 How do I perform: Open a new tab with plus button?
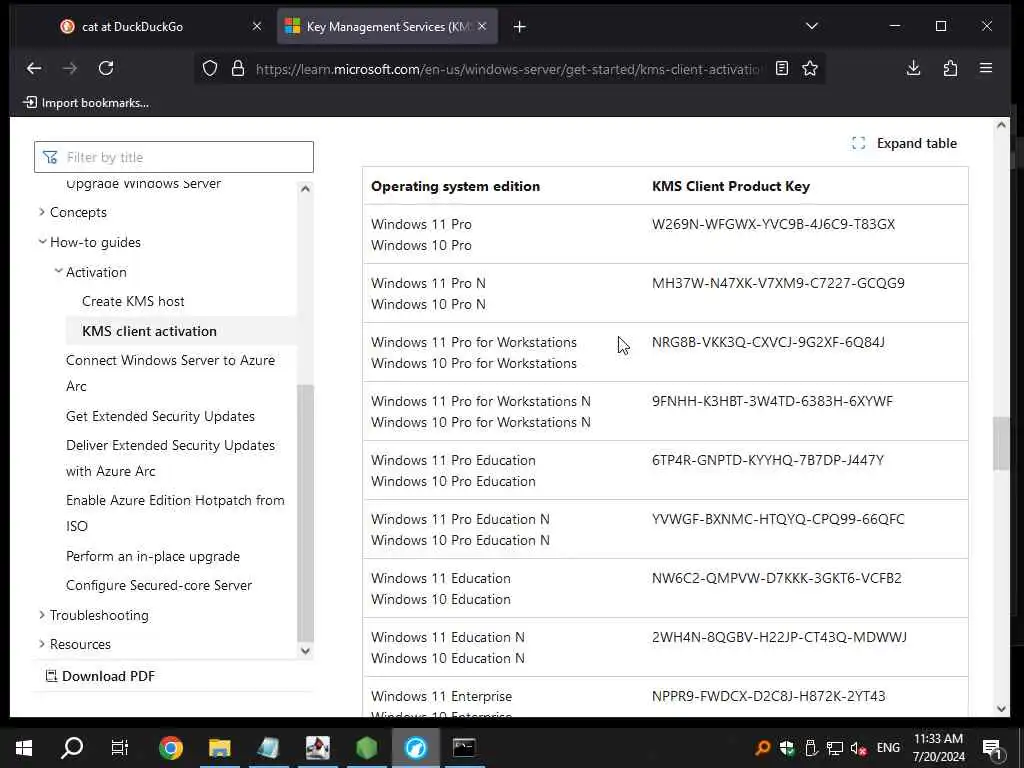tap(519, 27)
